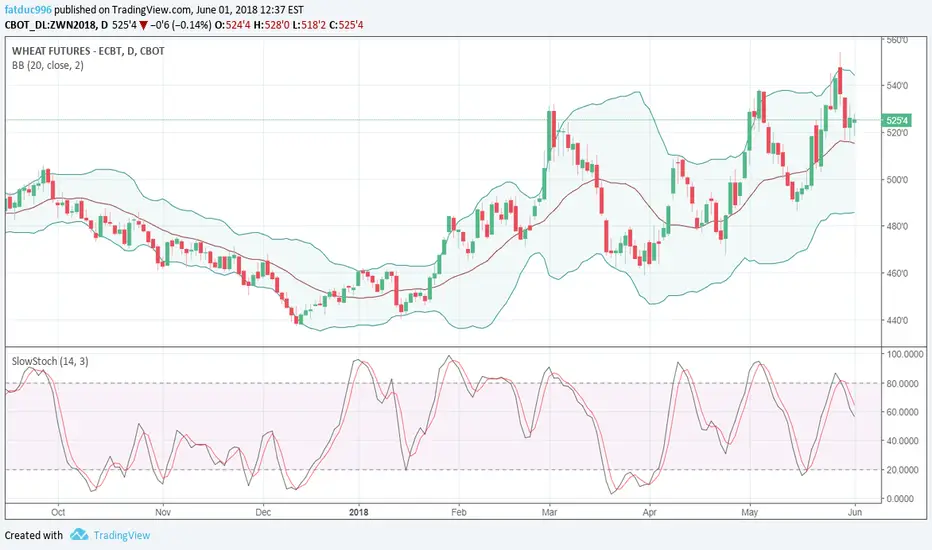Click the Dec date label on time axis
932x550 pixels.
click(x=263, y=512)
